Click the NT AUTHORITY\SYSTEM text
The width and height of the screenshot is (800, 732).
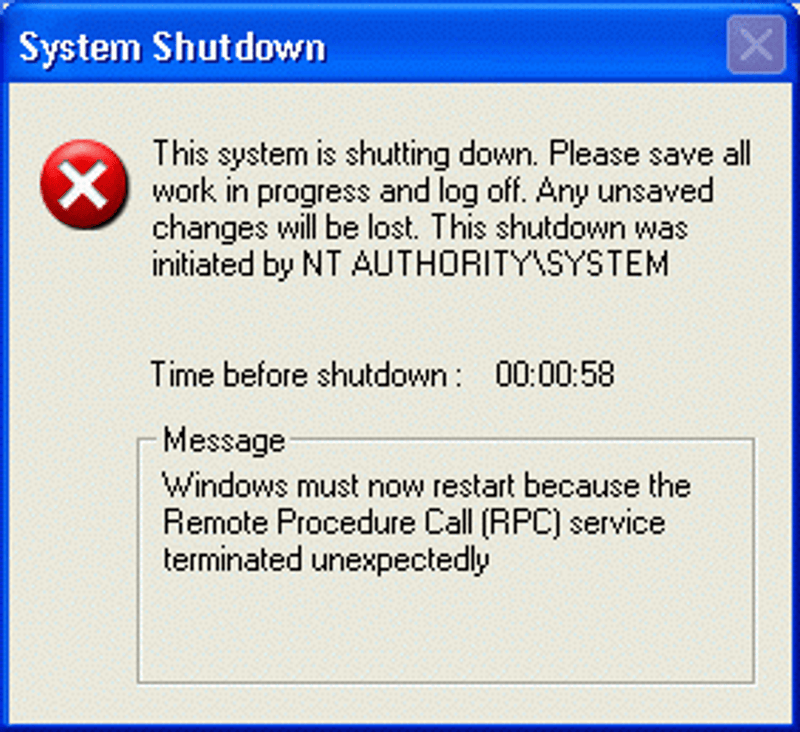point(485,264)
